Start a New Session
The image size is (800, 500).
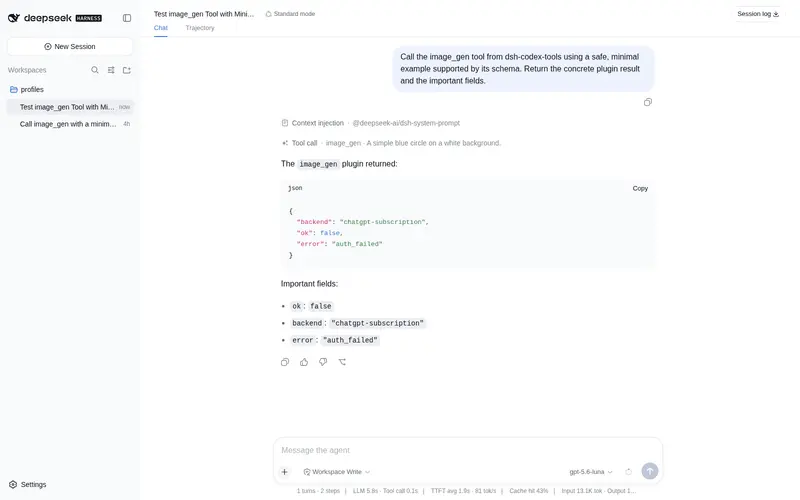(70, 46)
